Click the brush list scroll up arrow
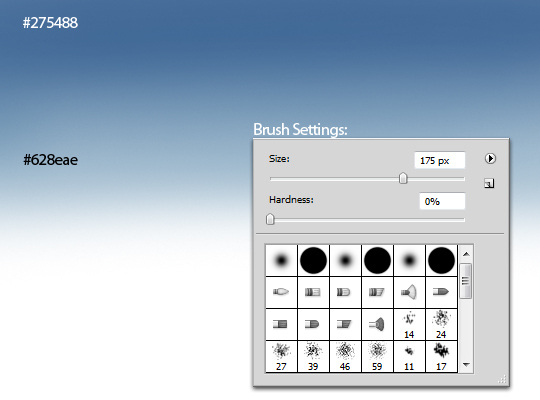The width and height of the screenshot is (540, 400). (466, 254)
